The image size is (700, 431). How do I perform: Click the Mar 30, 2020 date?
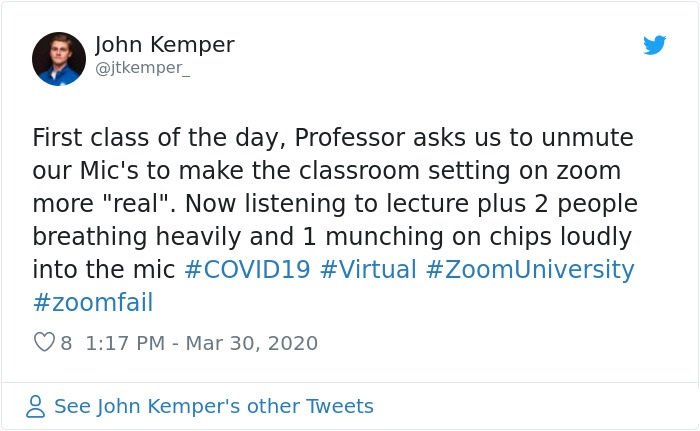tap(252, 343)
